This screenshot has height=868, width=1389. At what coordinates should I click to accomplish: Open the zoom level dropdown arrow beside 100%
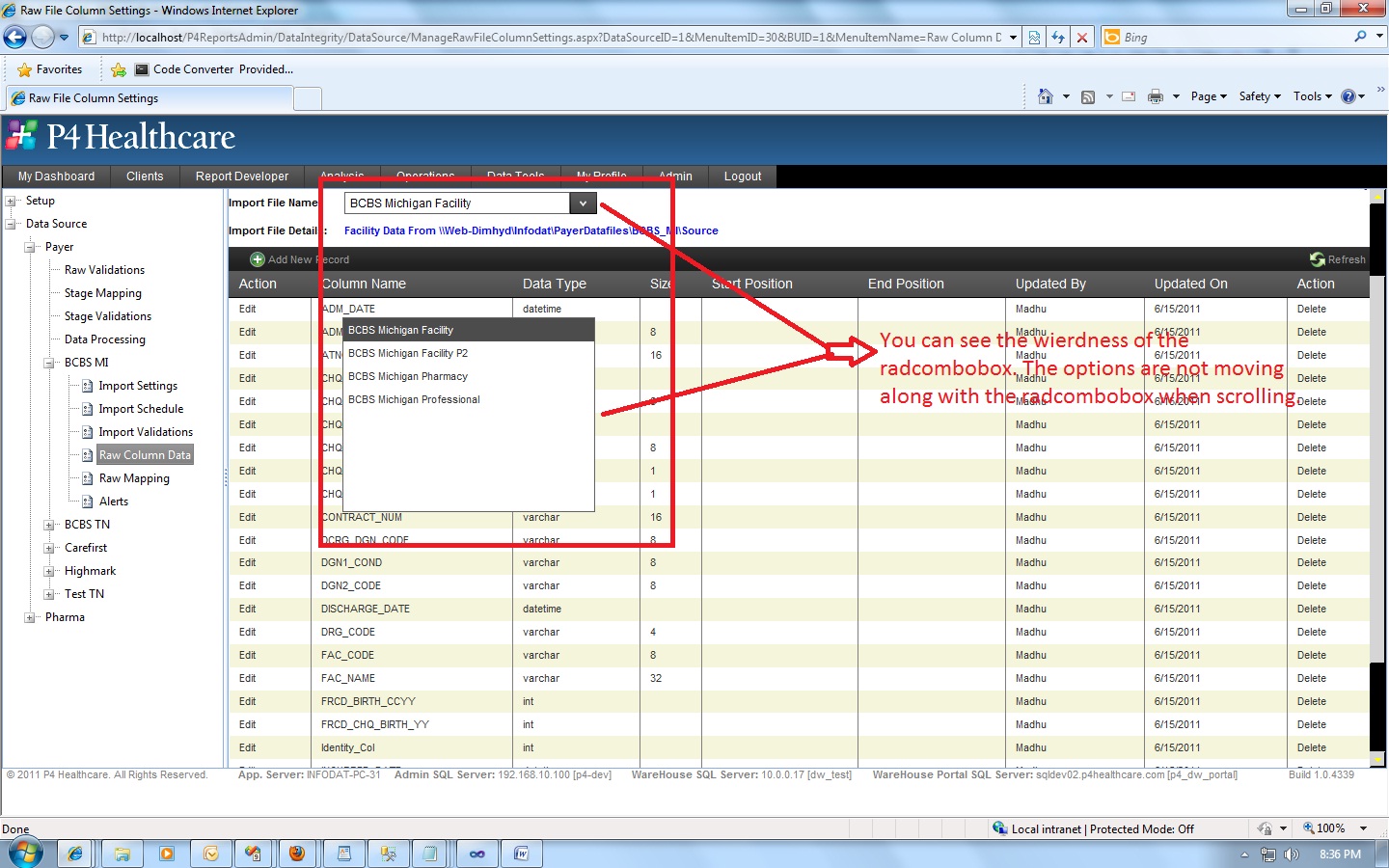click(1363, 828)
